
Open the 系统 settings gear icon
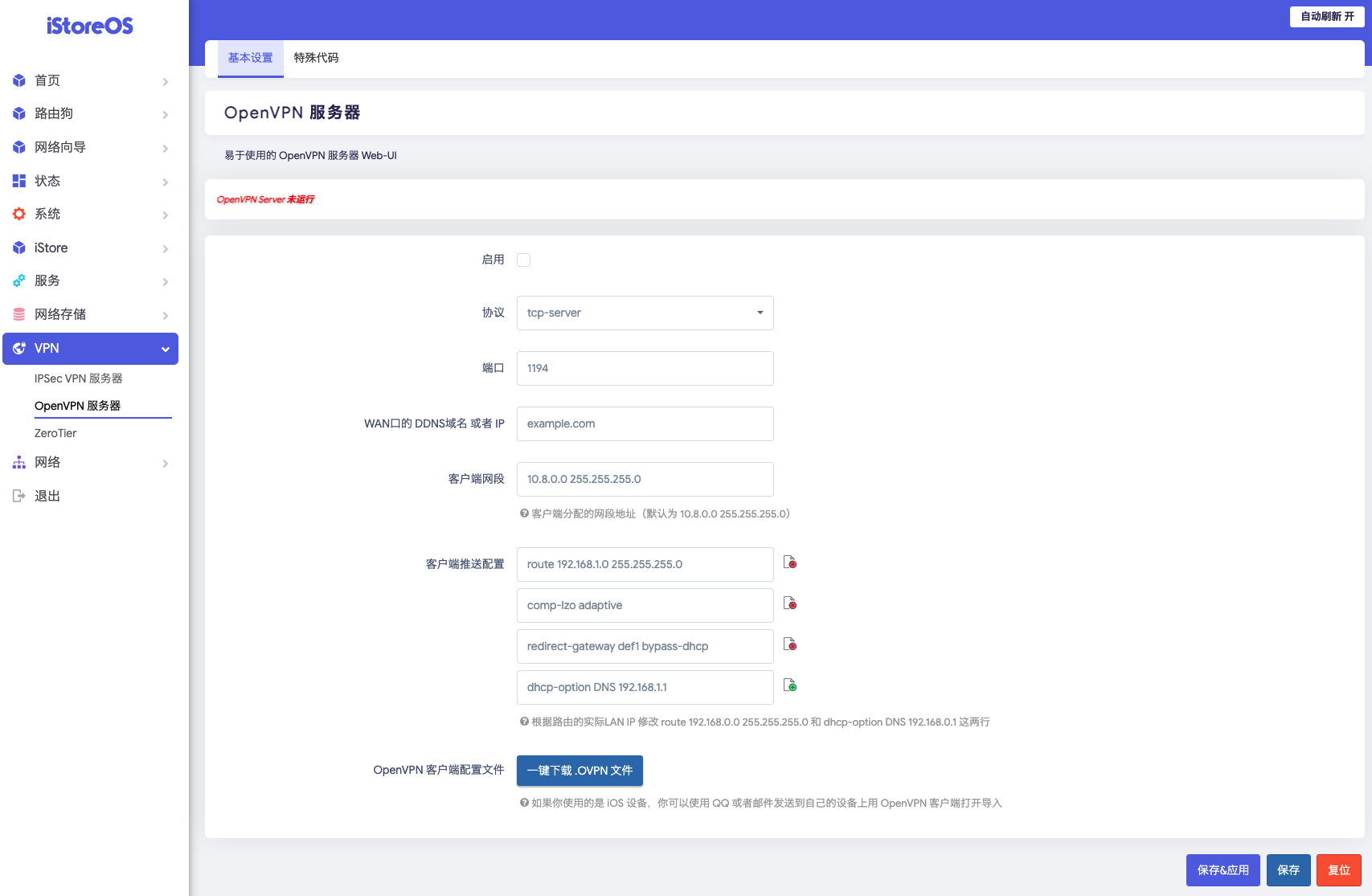tap(19, 214)
